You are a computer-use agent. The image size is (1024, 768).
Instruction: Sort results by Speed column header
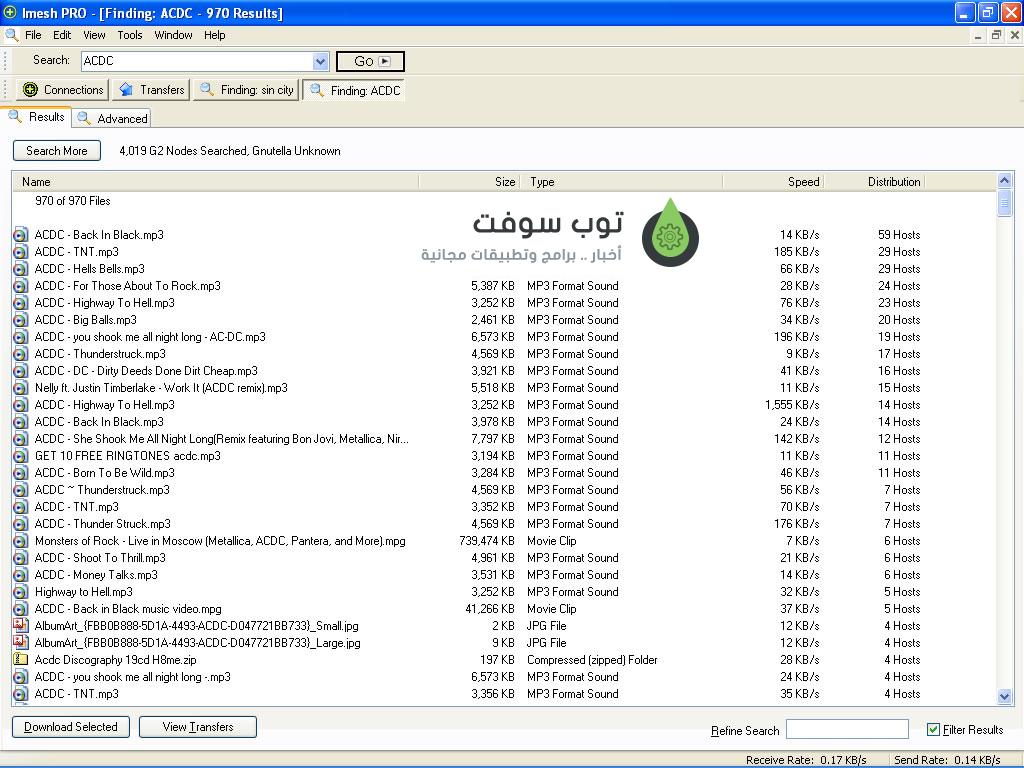tap(773, 182)
